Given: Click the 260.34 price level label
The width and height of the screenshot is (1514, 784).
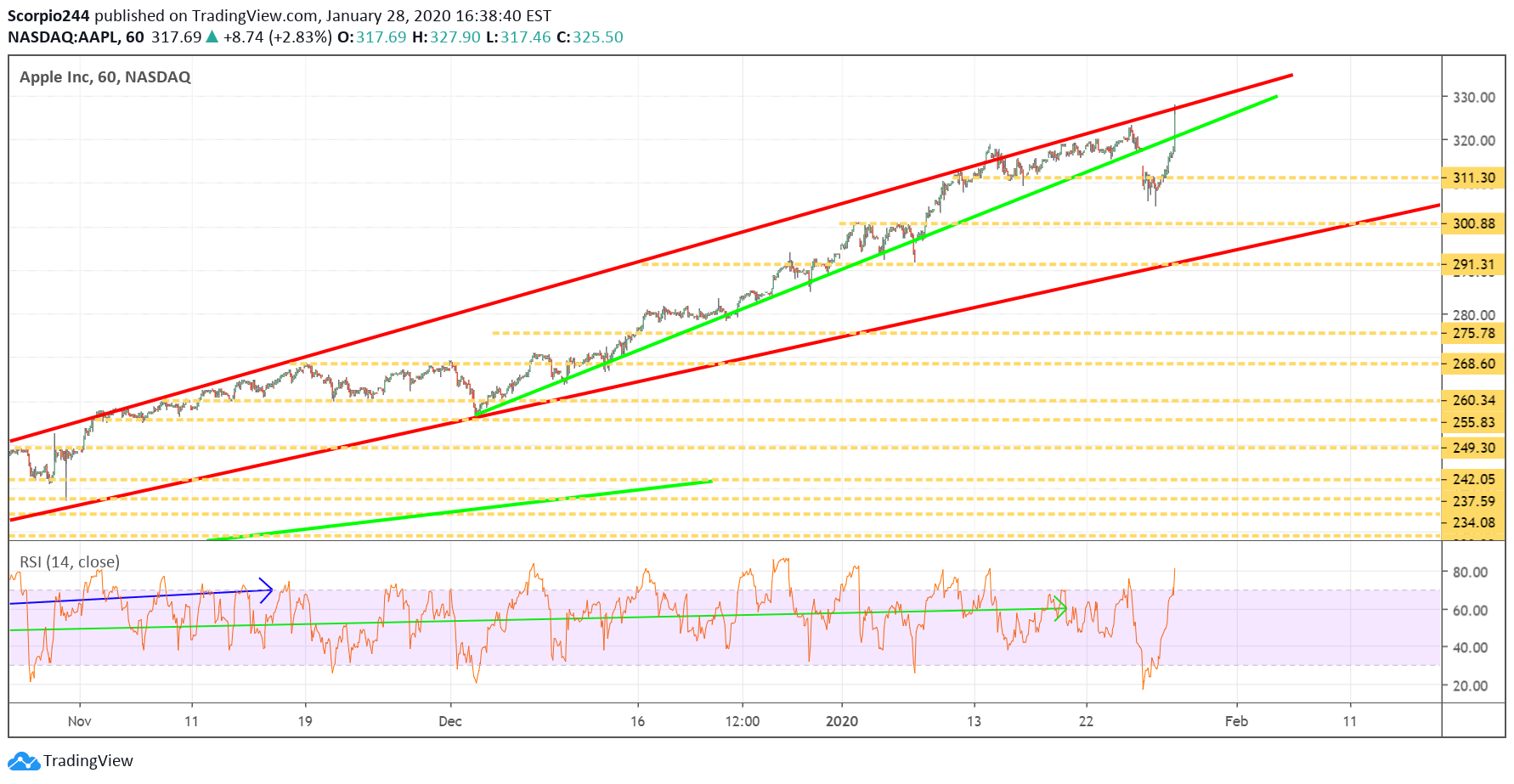Looking at the screenshot, I should pos(1473,401).
